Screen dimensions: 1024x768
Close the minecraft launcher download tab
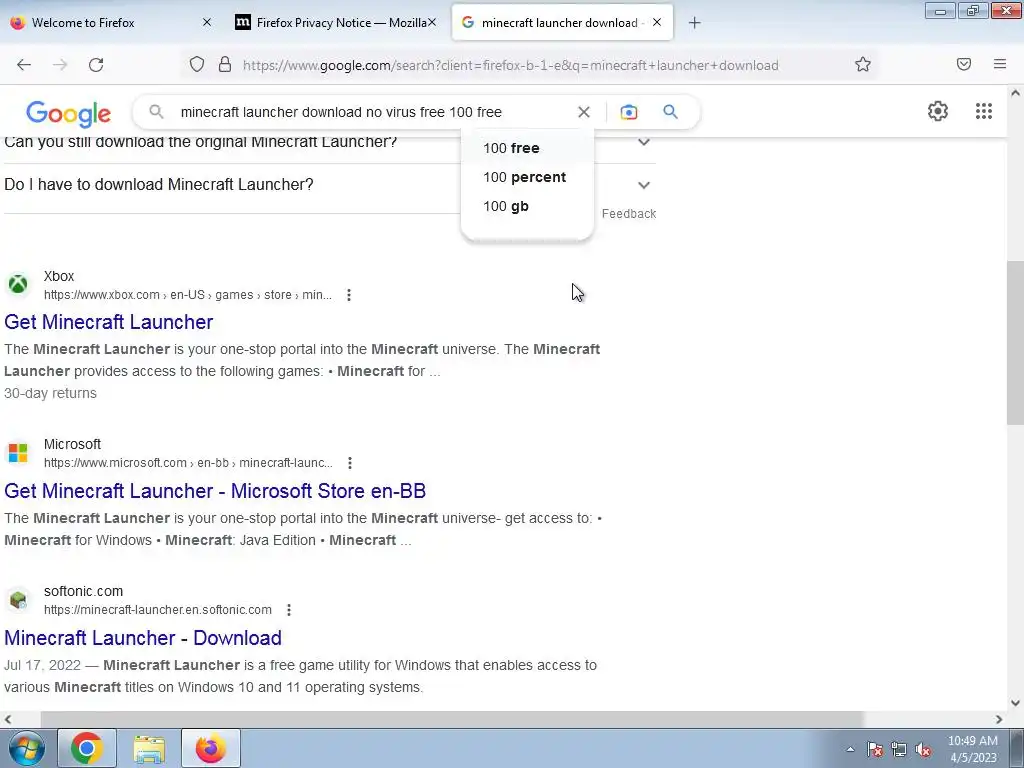tap(657, 22)
